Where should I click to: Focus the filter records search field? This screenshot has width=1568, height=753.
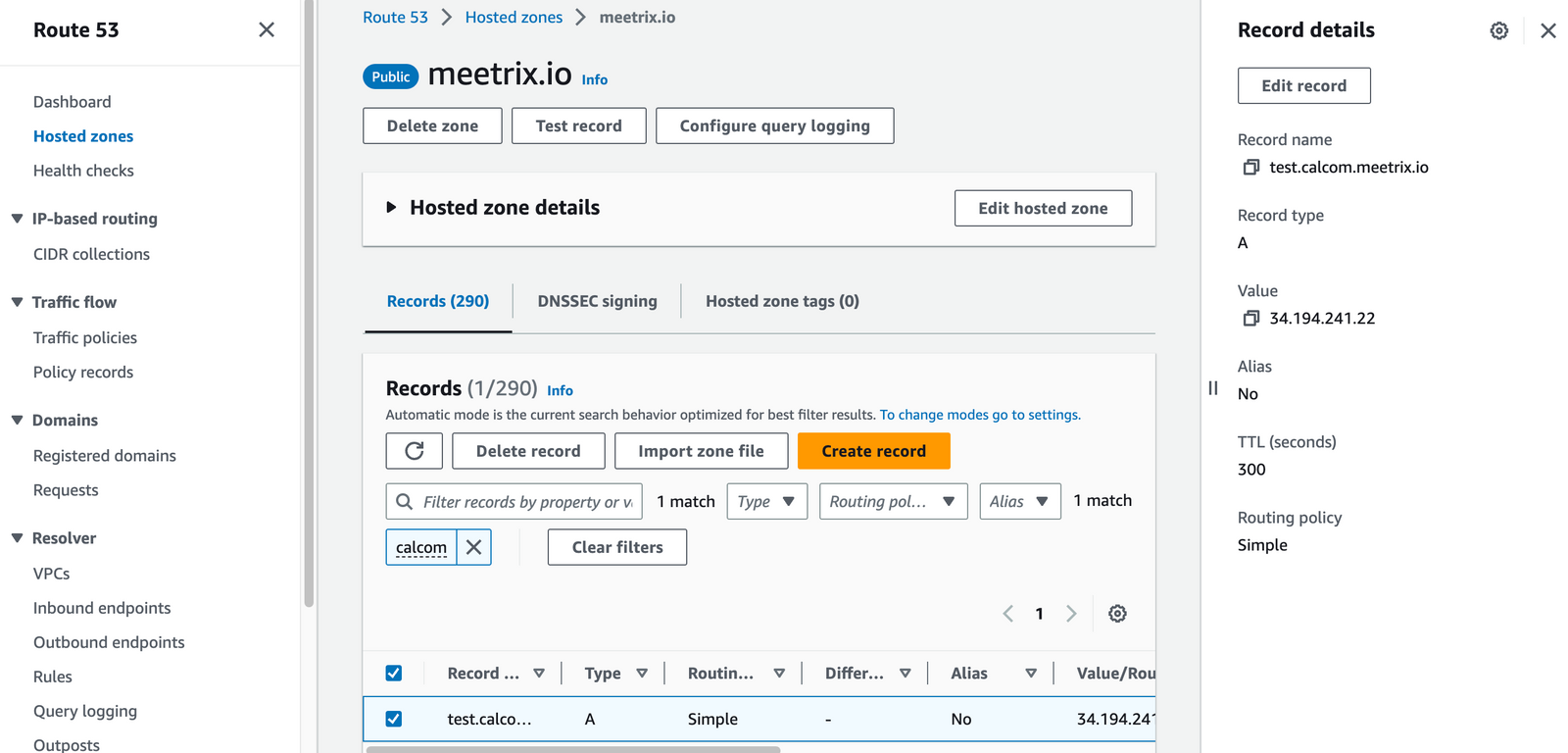514,501
